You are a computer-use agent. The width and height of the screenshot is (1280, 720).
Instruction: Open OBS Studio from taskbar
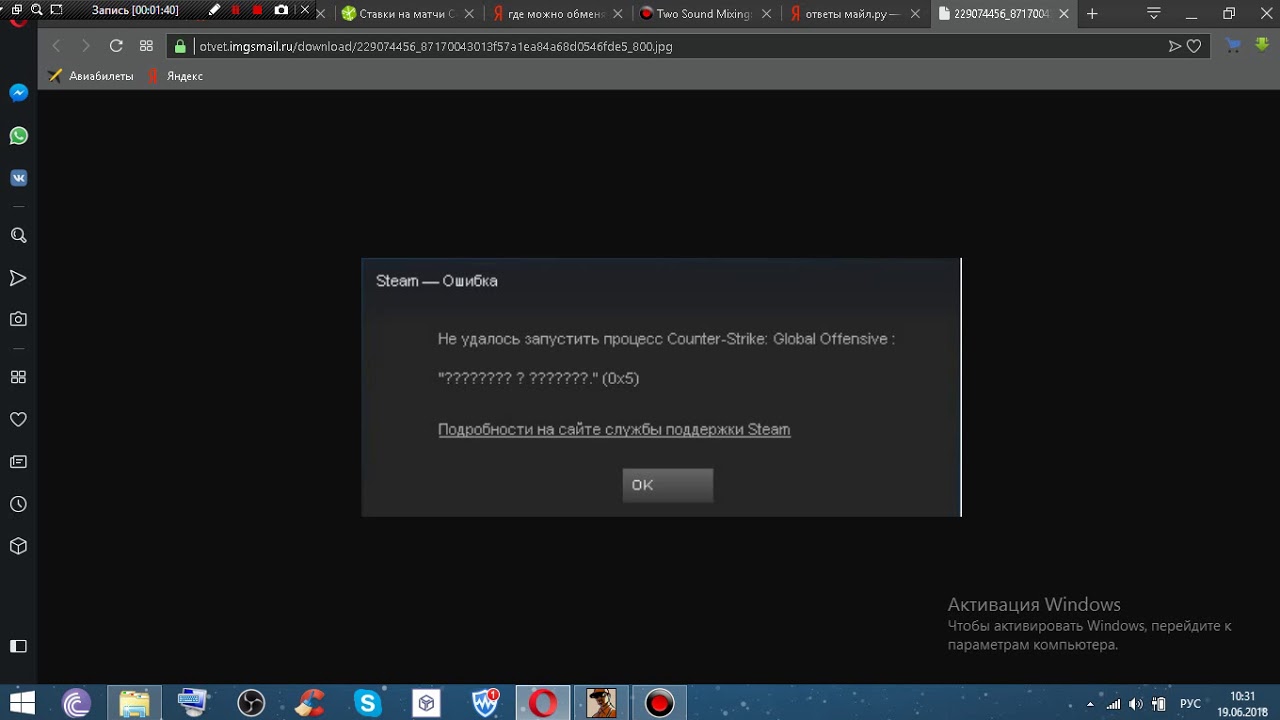(x=251, y=703)
